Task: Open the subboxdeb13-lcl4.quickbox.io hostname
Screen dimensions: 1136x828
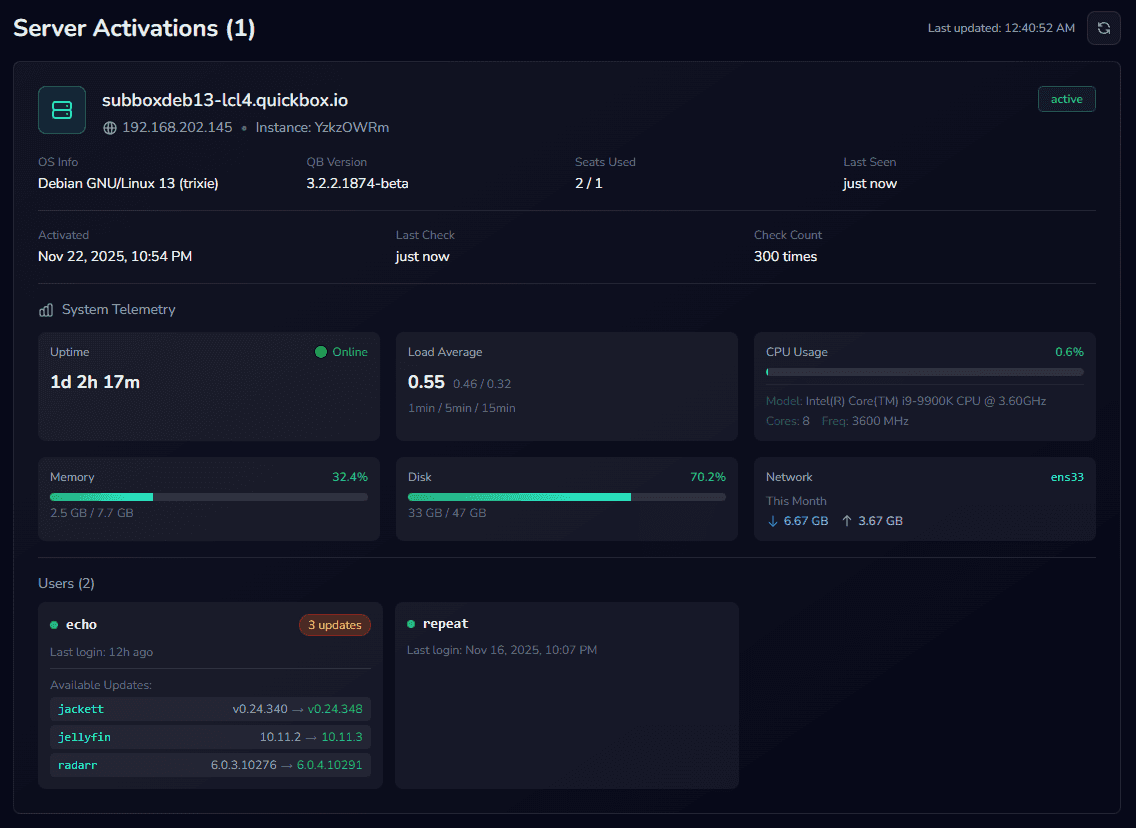Action: [x=225, y=100]
